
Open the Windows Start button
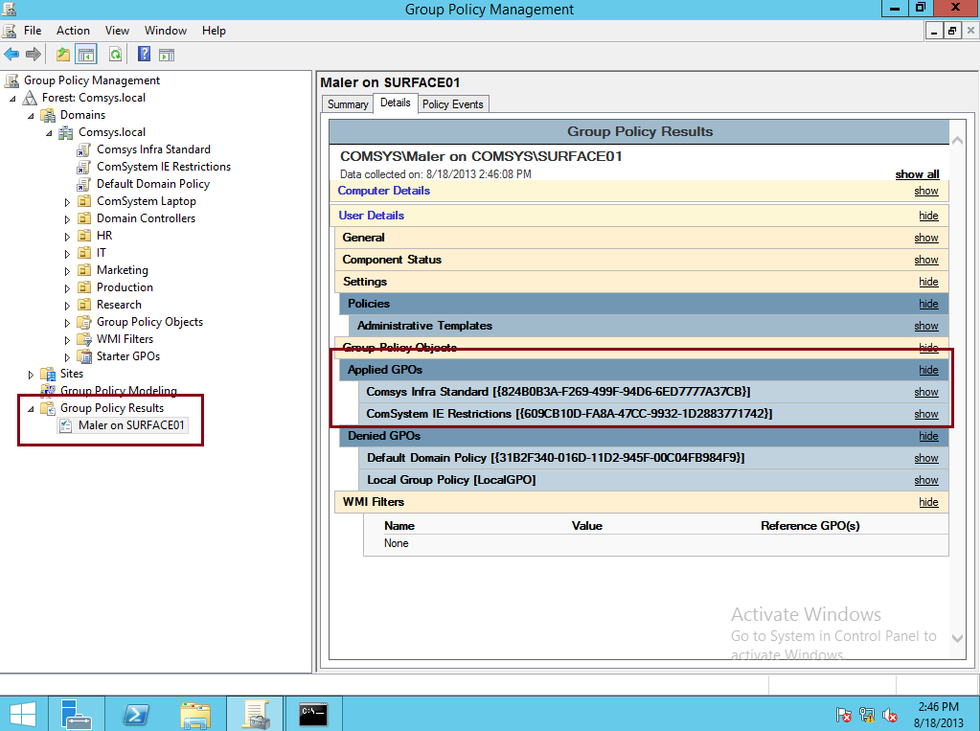pyautogui.click(x=23, y=714)
